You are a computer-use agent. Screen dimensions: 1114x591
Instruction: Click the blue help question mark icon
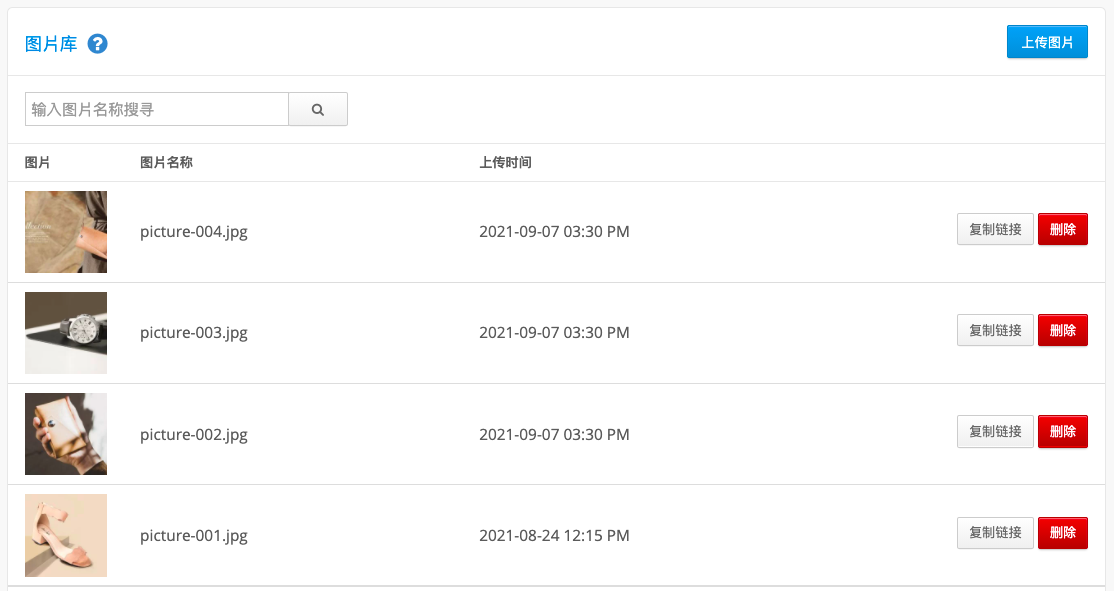(97, 44)
